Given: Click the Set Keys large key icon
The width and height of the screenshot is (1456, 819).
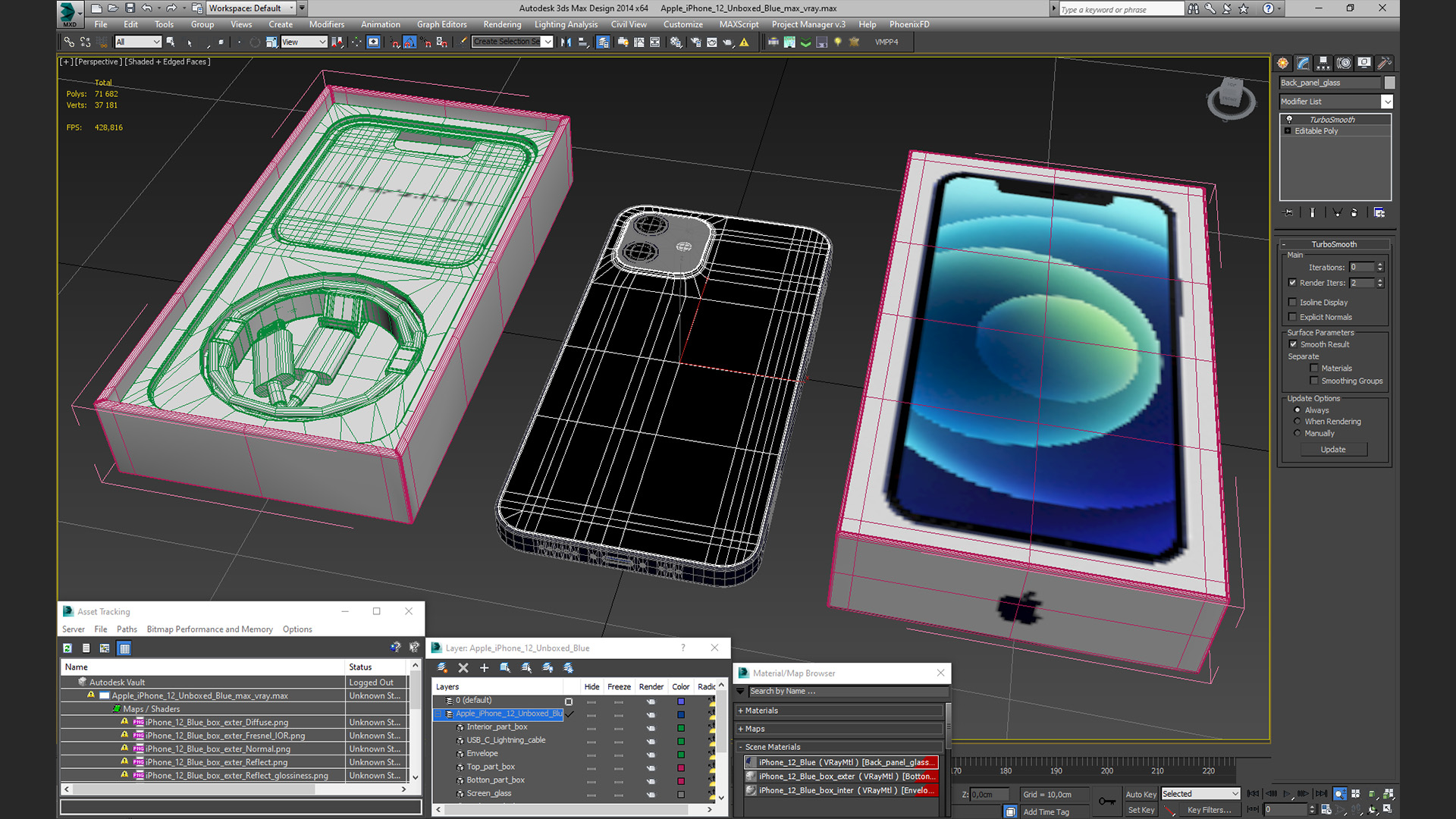Looking at the screenshot, I should pos(1107,801).
